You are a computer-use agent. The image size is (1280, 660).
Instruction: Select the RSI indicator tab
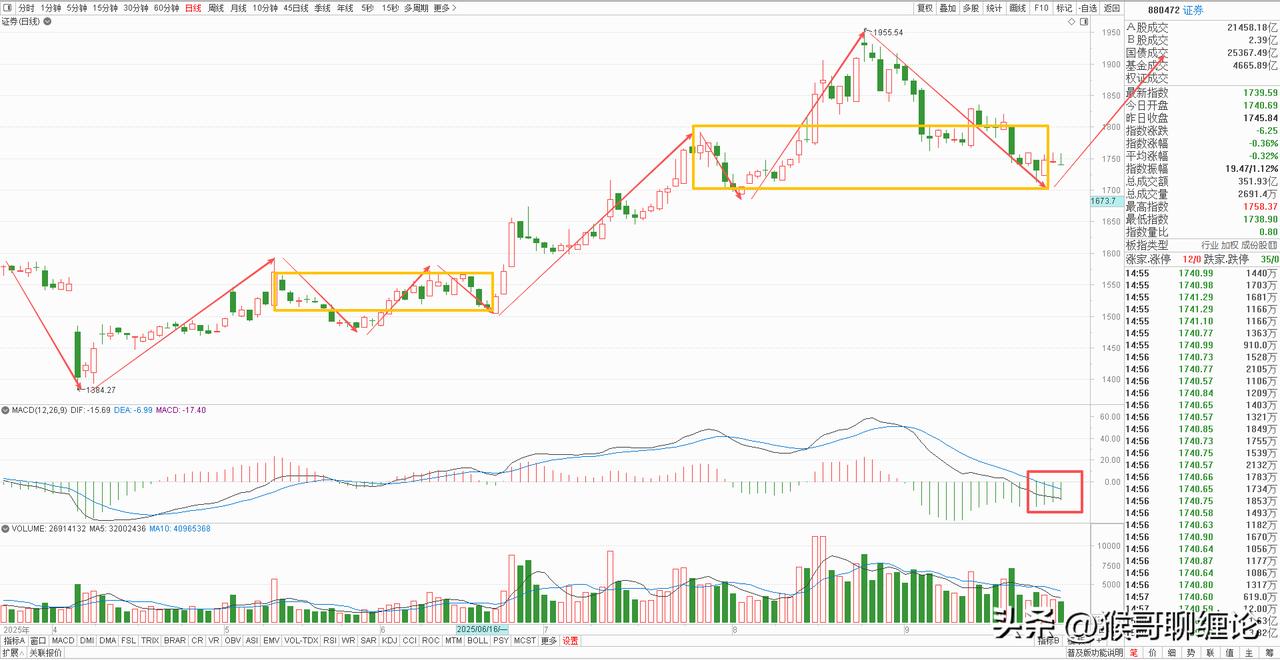click(330, 640)
